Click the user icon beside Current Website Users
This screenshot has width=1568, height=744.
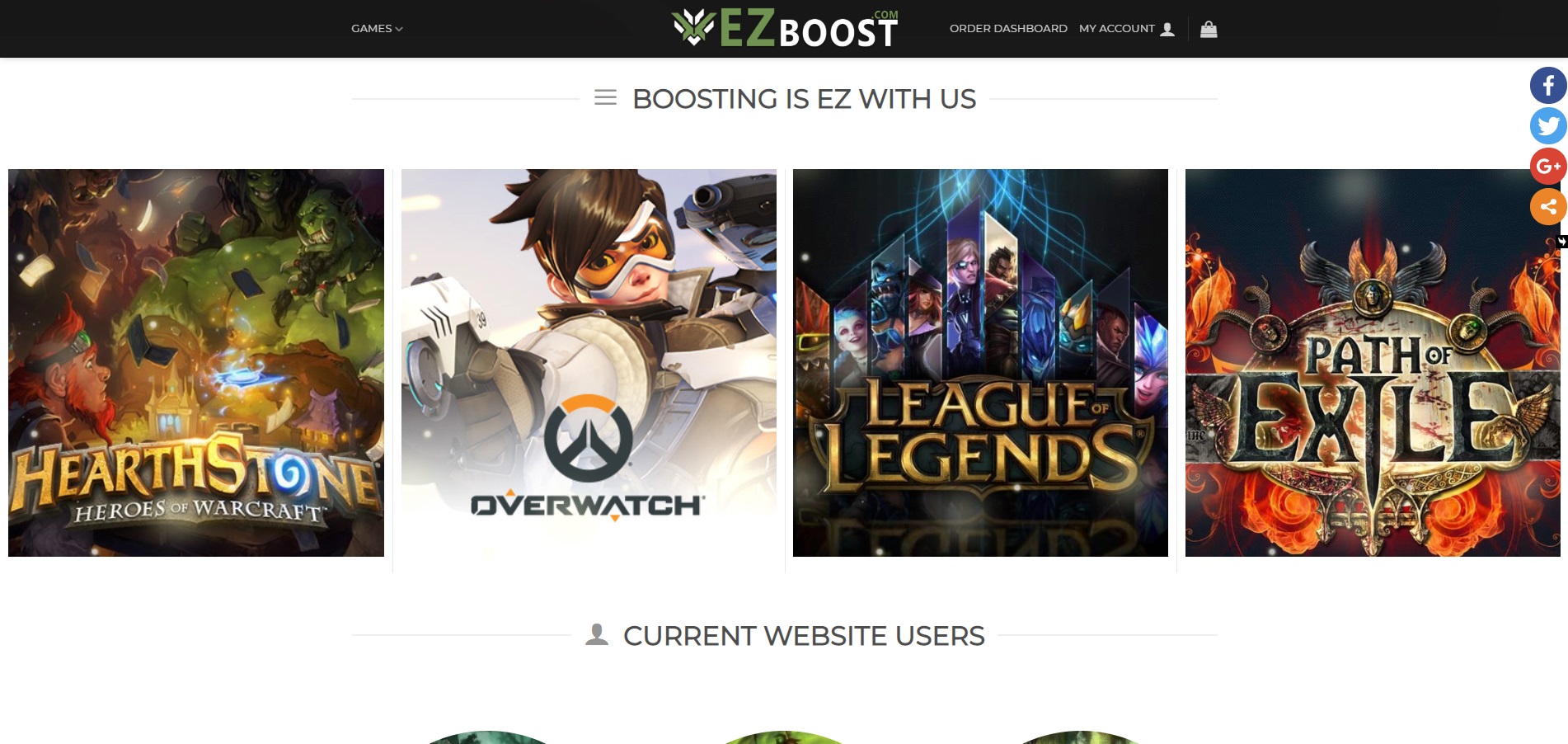597,634
